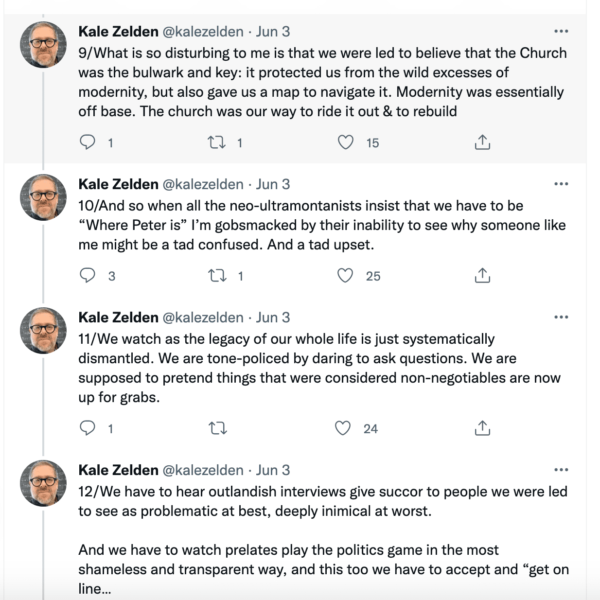Share the 9/ tweet about the Church
This screenshot has height=600, width=600.
tap(482, 142)
